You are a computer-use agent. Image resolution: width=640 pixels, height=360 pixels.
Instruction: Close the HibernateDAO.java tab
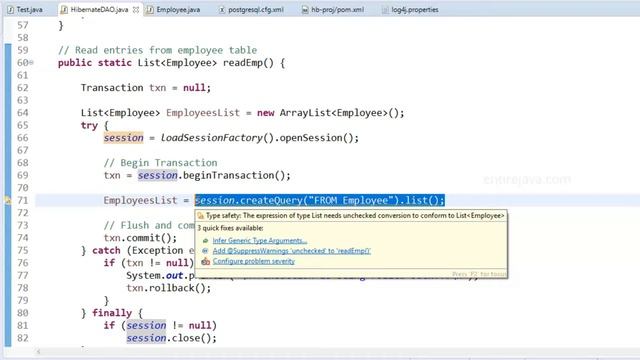tap(136, 9)
